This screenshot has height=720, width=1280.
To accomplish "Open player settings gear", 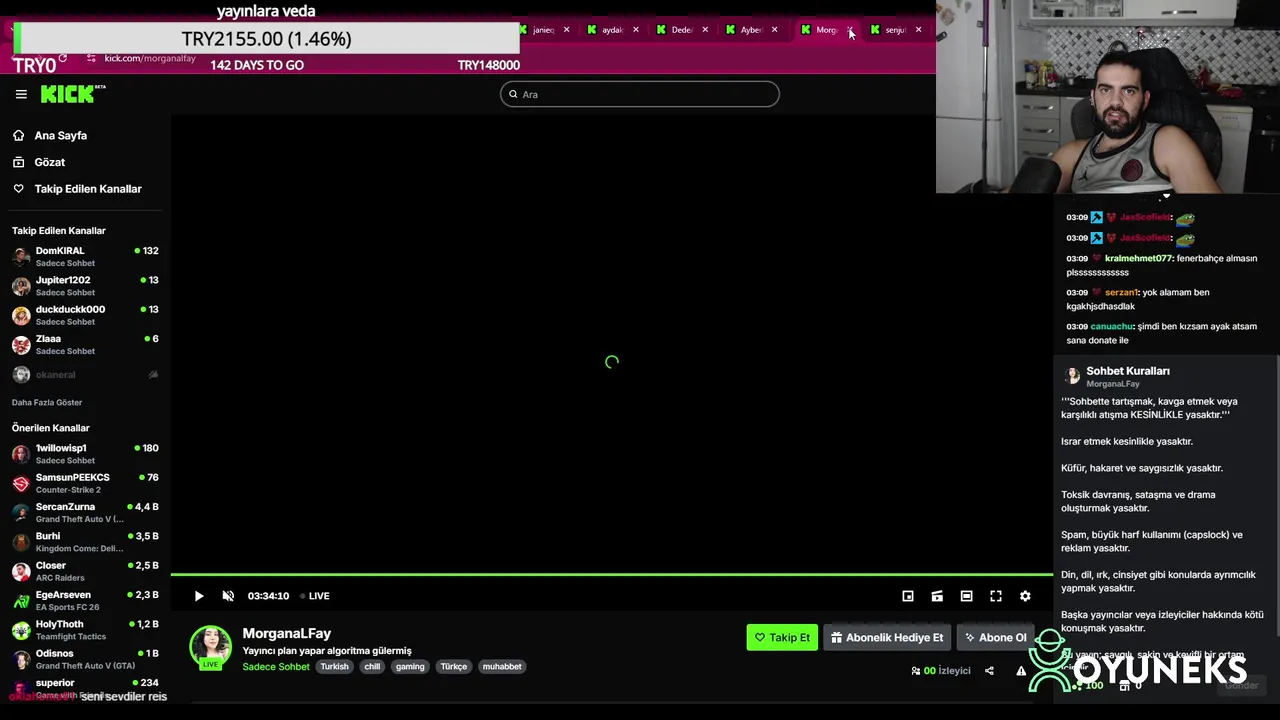I will pos(1025,596).
